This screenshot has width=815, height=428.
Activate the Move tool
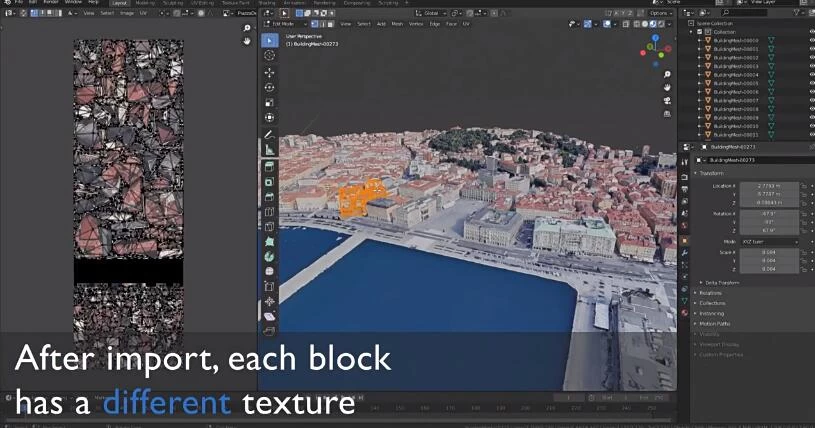point(269,72)
